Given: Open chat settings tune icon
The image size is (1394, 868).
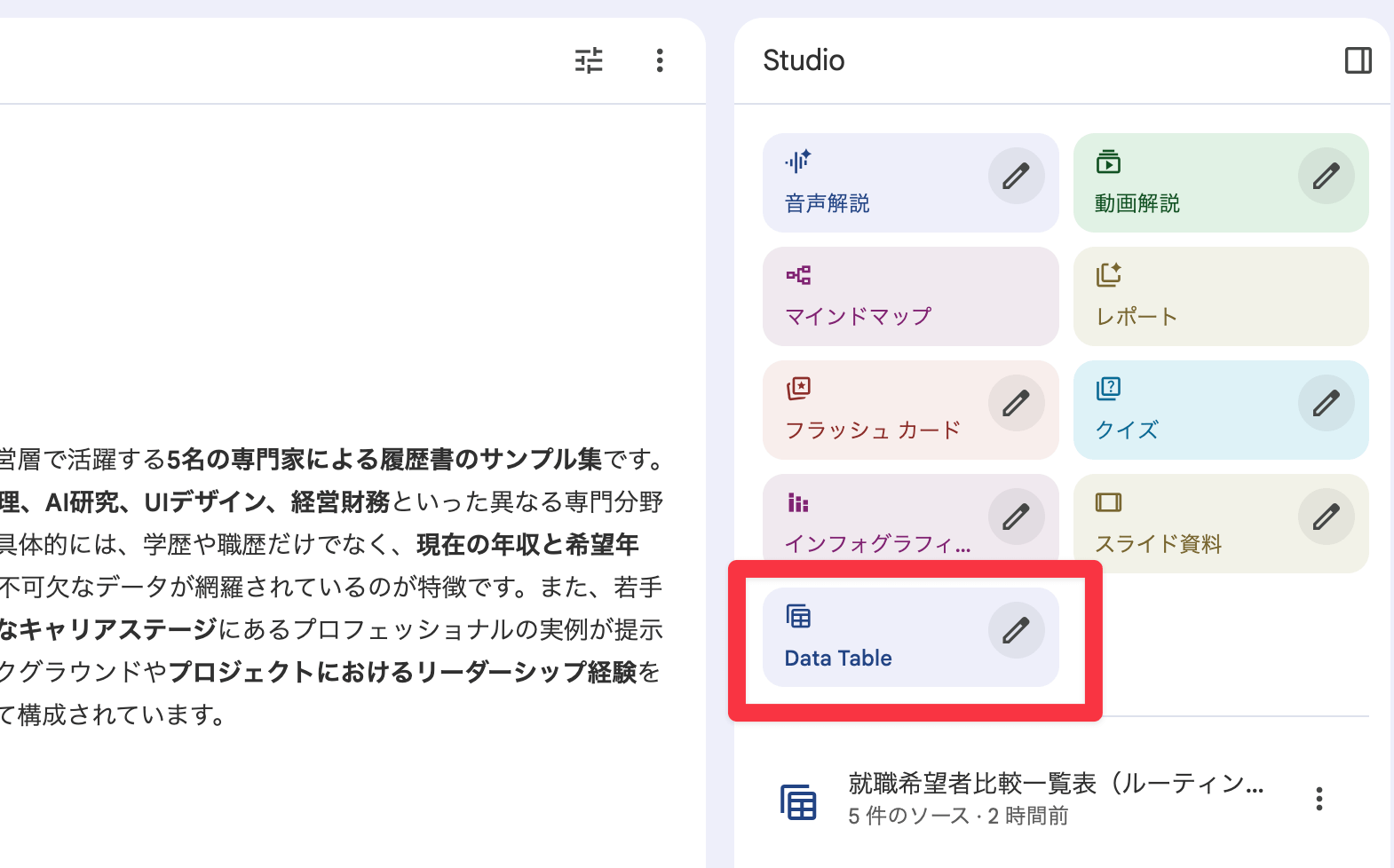Looking at the screenshot, I should (x=589, y=60).
